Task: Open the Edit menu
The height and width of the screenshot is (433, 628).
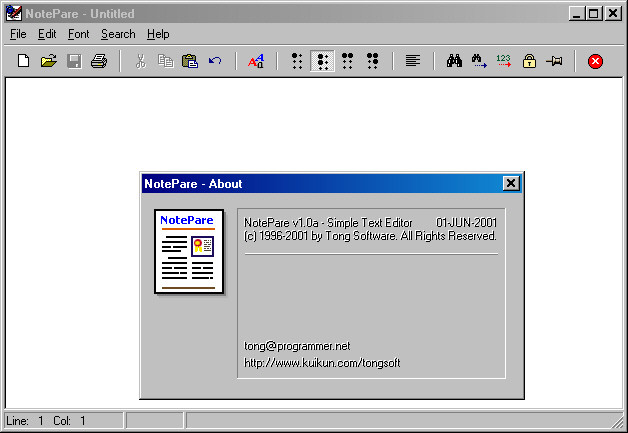Action: [47, 34]
